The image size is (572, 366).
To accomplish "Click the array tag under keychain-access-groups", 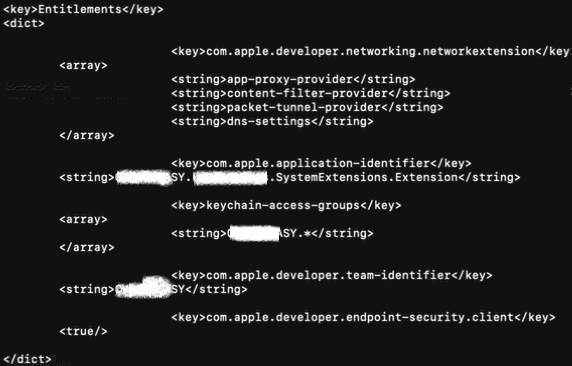I will tap(83, 219).
